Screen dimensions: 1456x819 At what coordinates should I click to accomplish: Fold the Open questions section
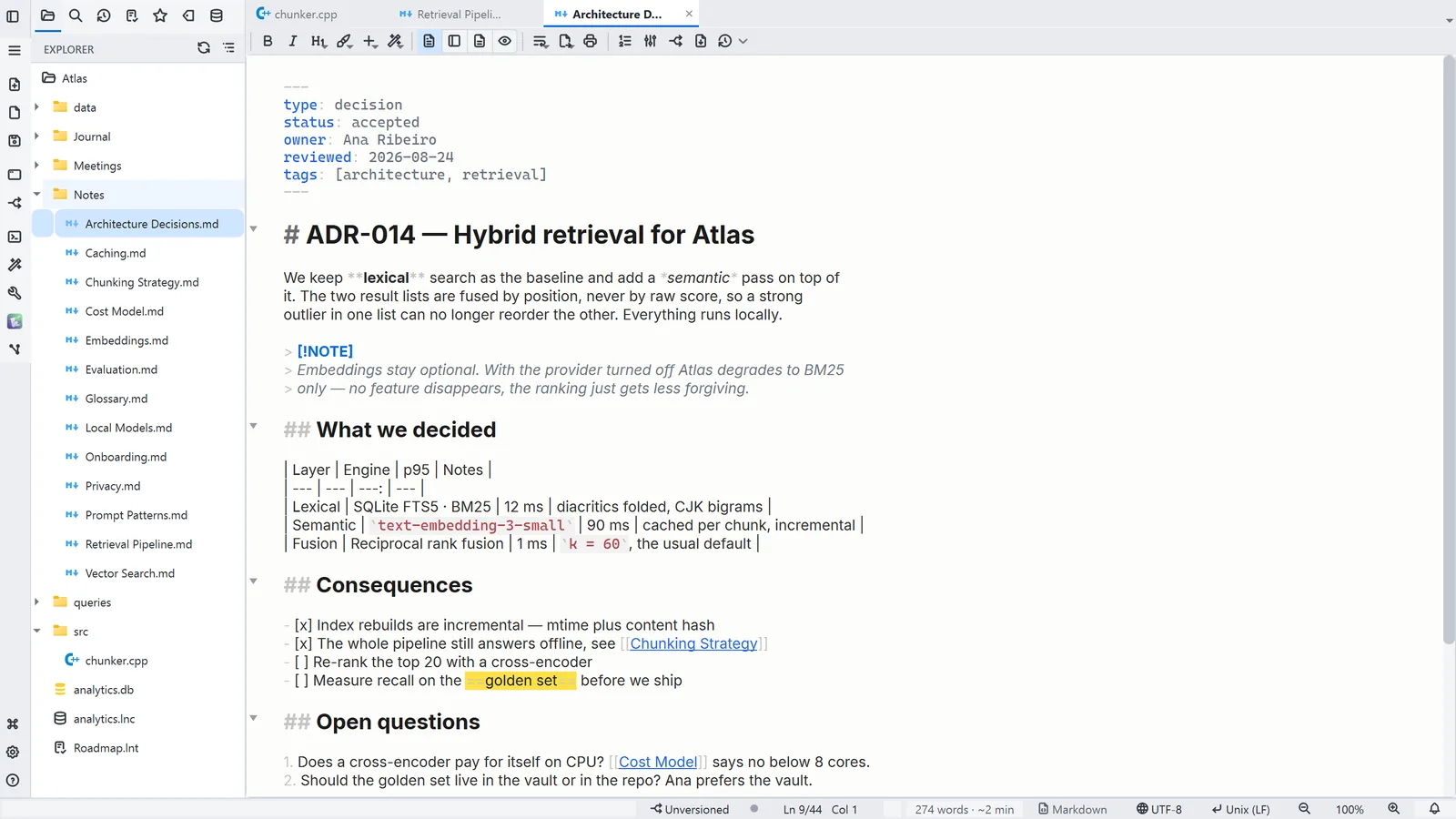[x=254, y=718]
